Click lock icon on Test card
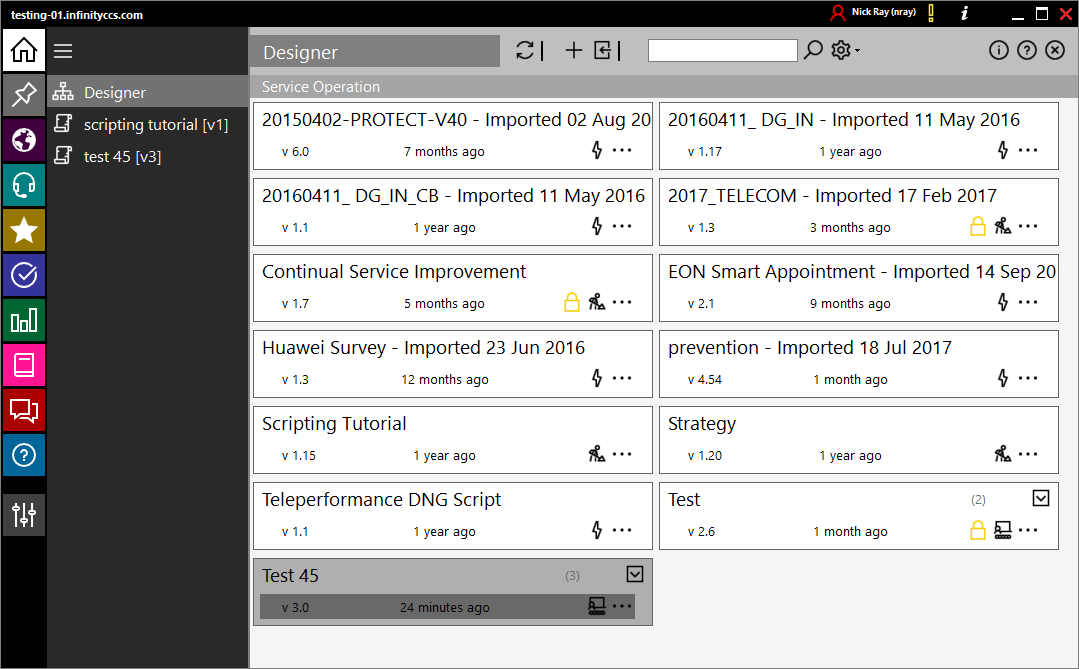1079x669 pixels. click(977, 529)
